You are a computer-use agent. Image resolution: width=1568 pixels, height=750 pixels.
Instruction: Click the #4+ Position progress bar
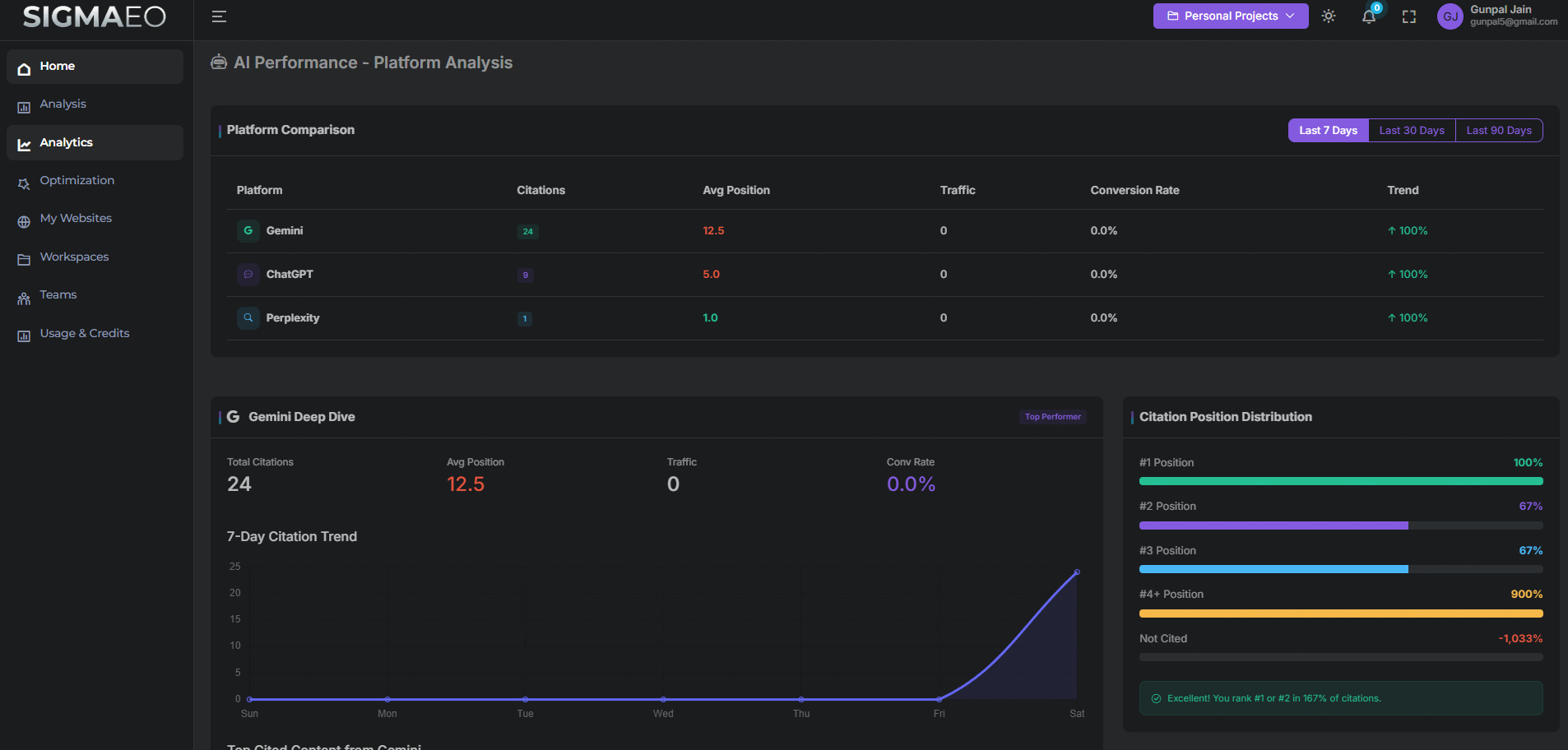coord(1341,613)
